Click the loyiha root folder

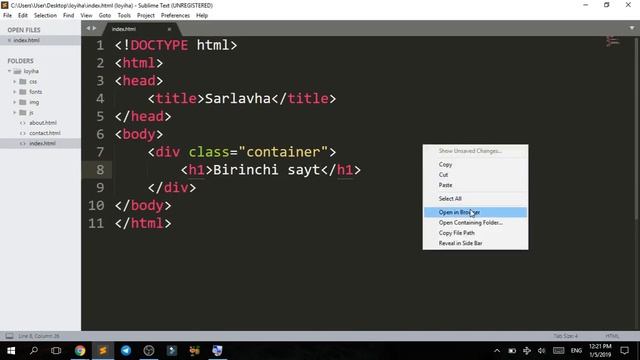[x=31, y=71]
